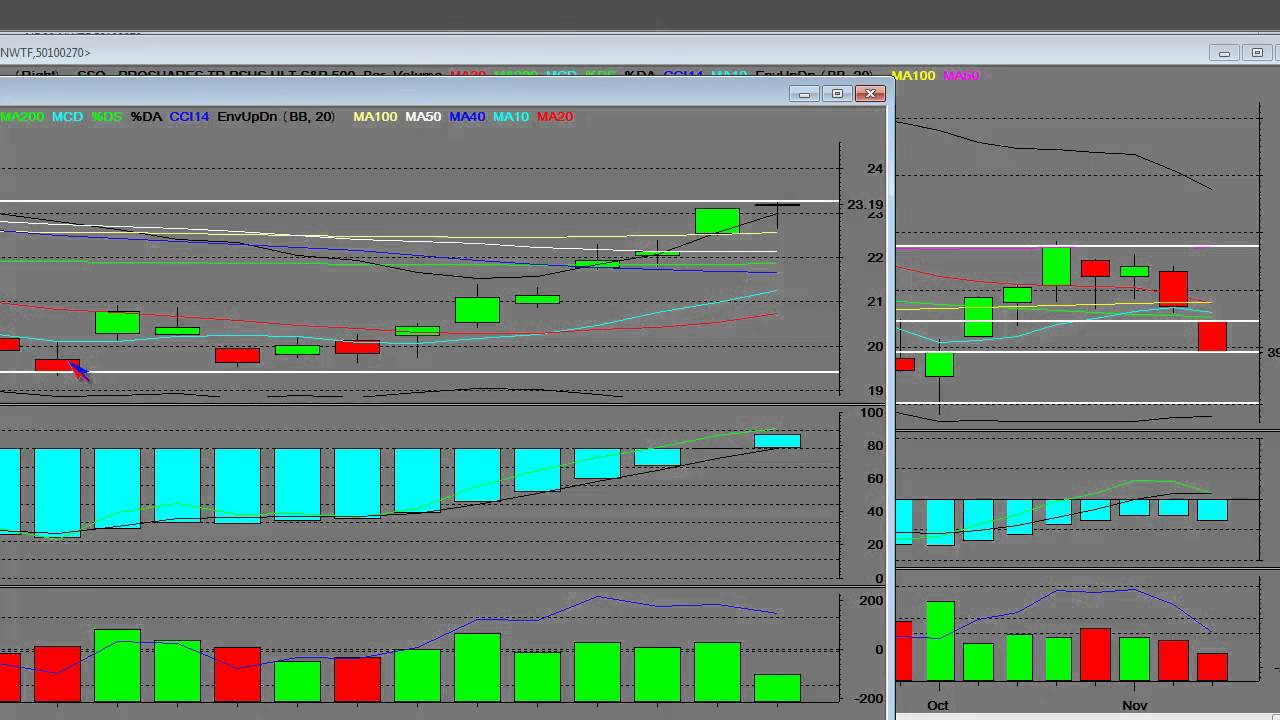This screenshot has width=1280, height=720.
Task: Click the yellow MA100 label in front chart
Action: pyautogui.click(x=375, y=117)
